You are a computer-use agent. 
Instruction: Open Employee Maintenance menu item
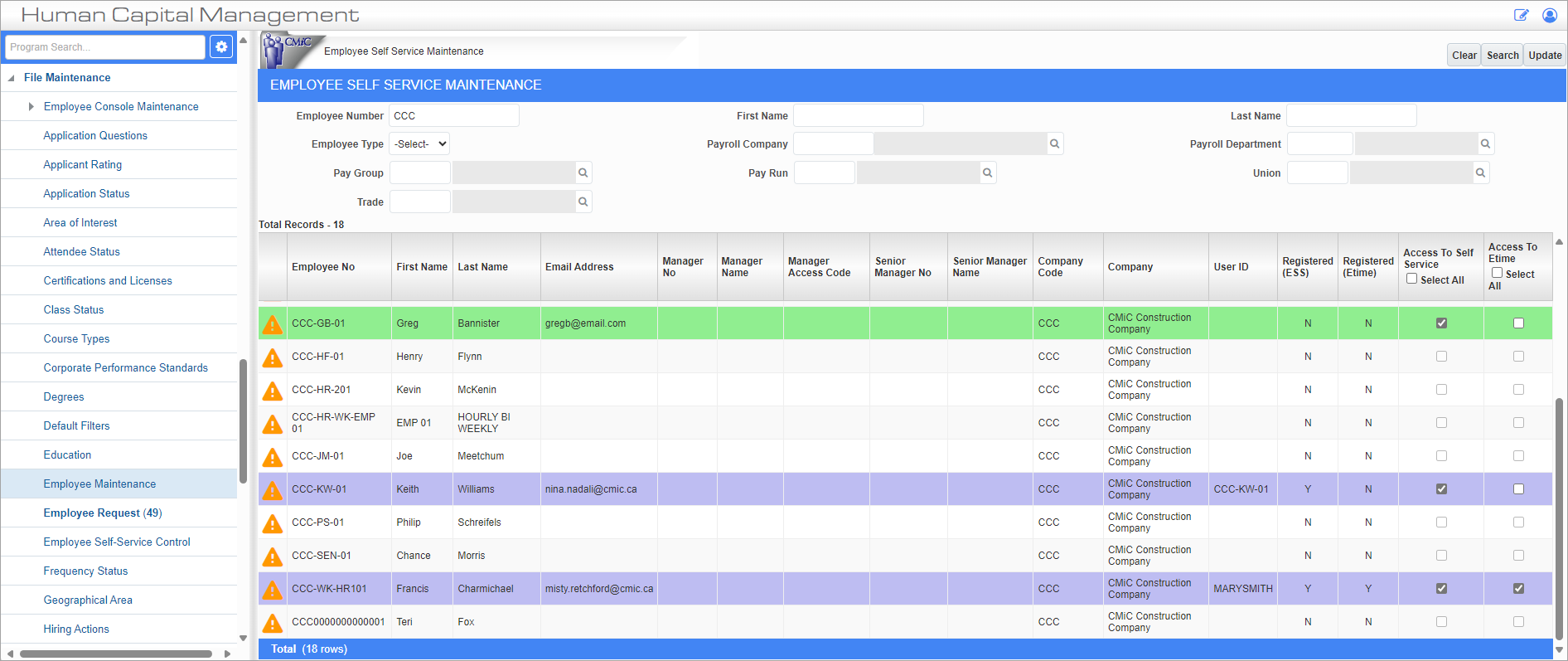(x=99, y=484)
